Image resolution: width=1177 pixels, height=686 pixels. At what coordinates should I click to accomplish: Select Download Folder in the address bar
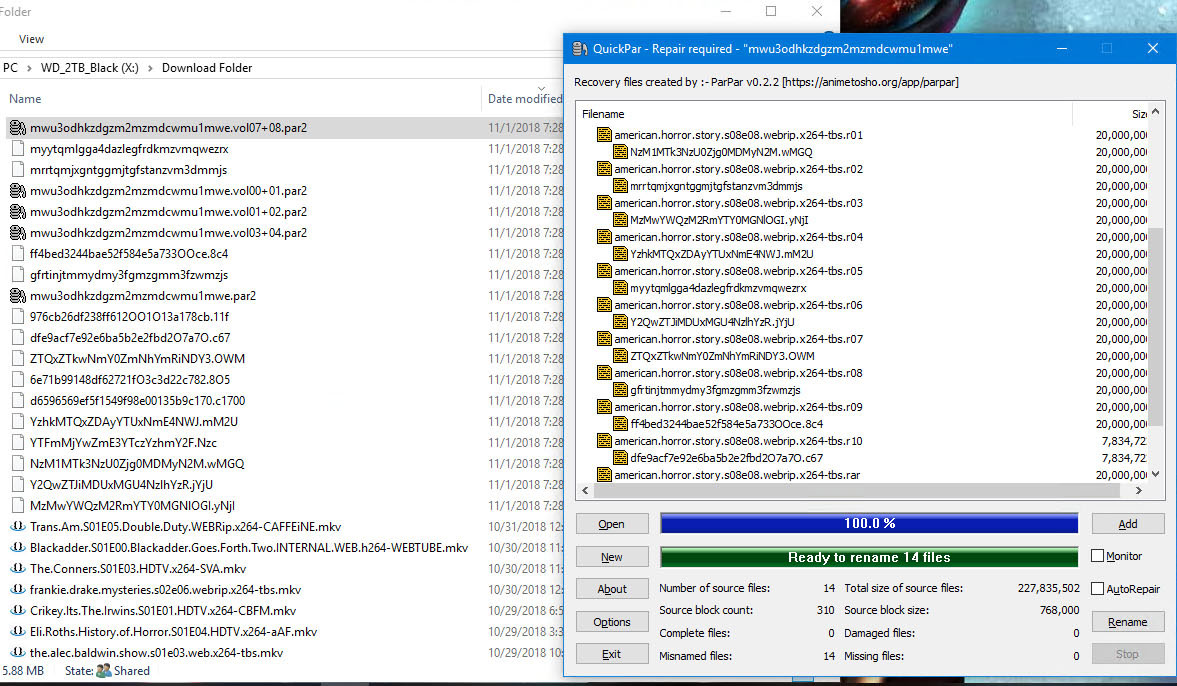207,68
